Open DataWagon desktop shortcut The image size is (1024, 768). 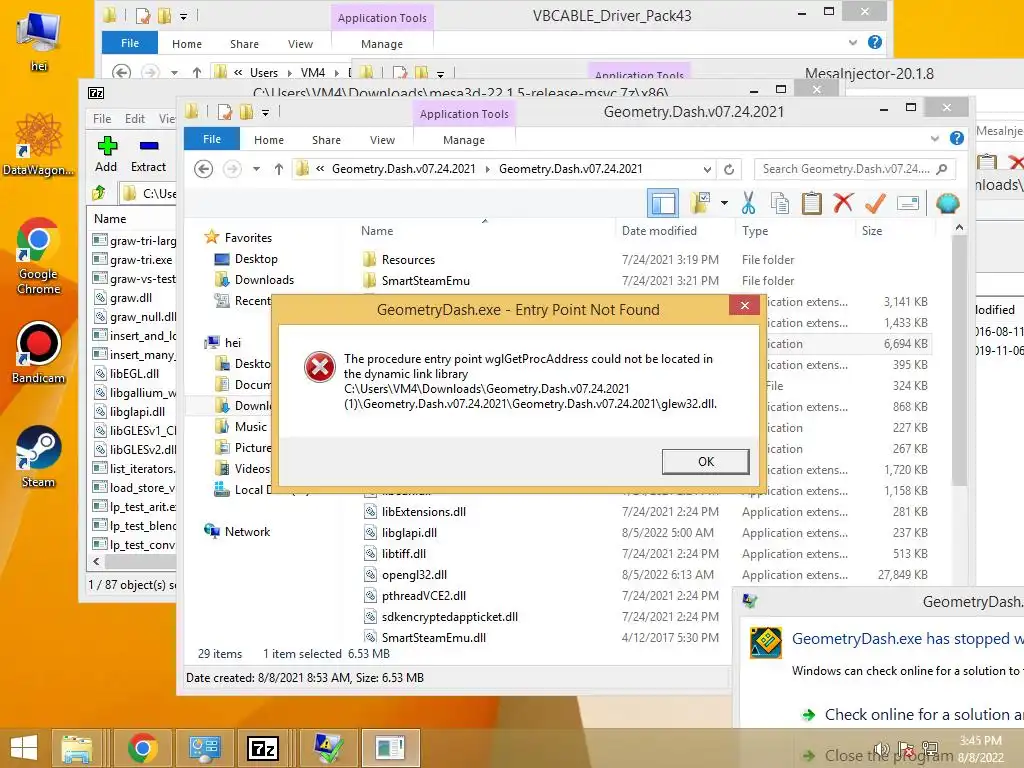39,145
